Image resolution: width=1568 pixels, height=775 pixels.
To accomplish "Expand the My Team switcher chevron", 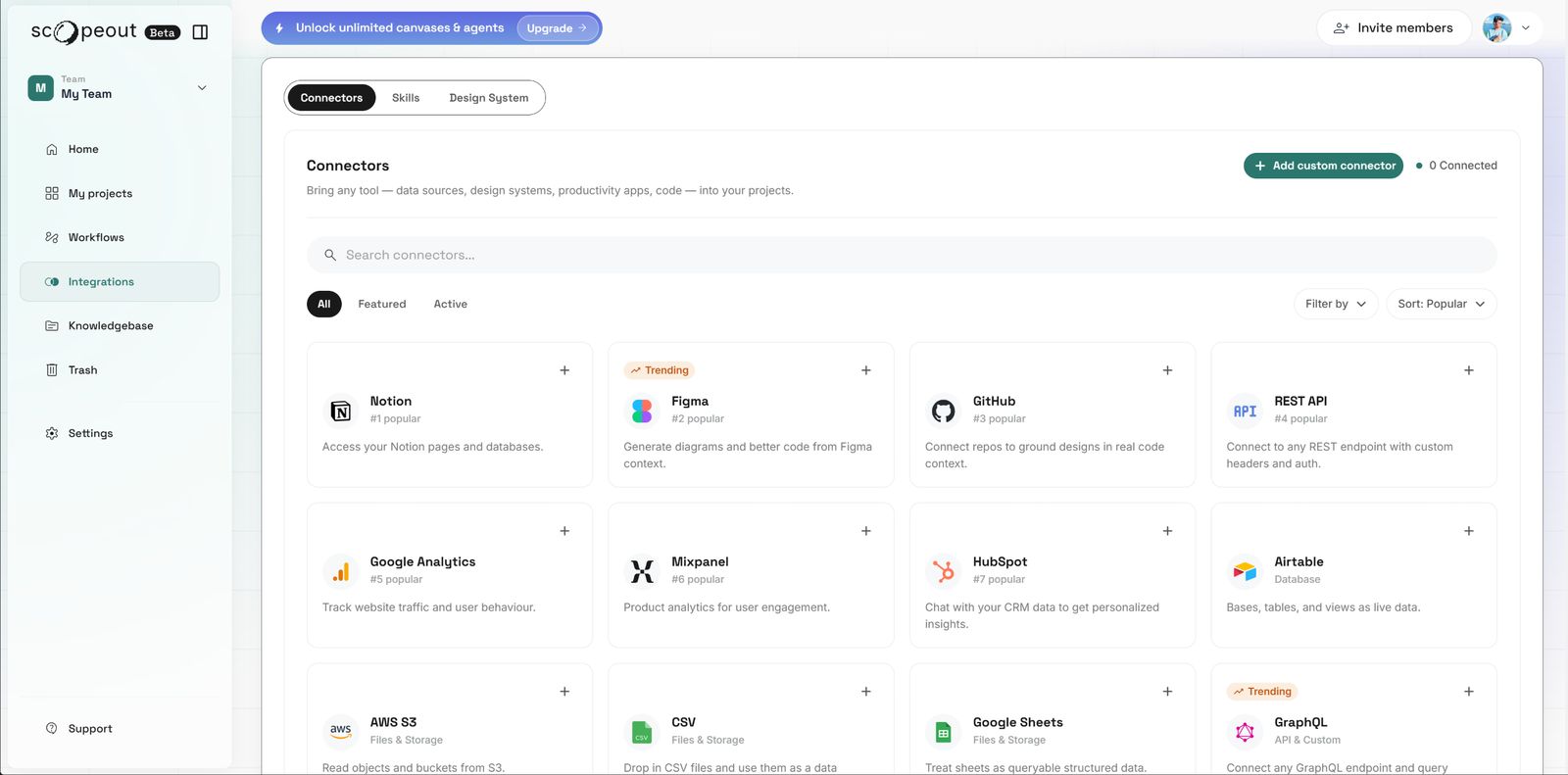I will click(x=202, y=88).
